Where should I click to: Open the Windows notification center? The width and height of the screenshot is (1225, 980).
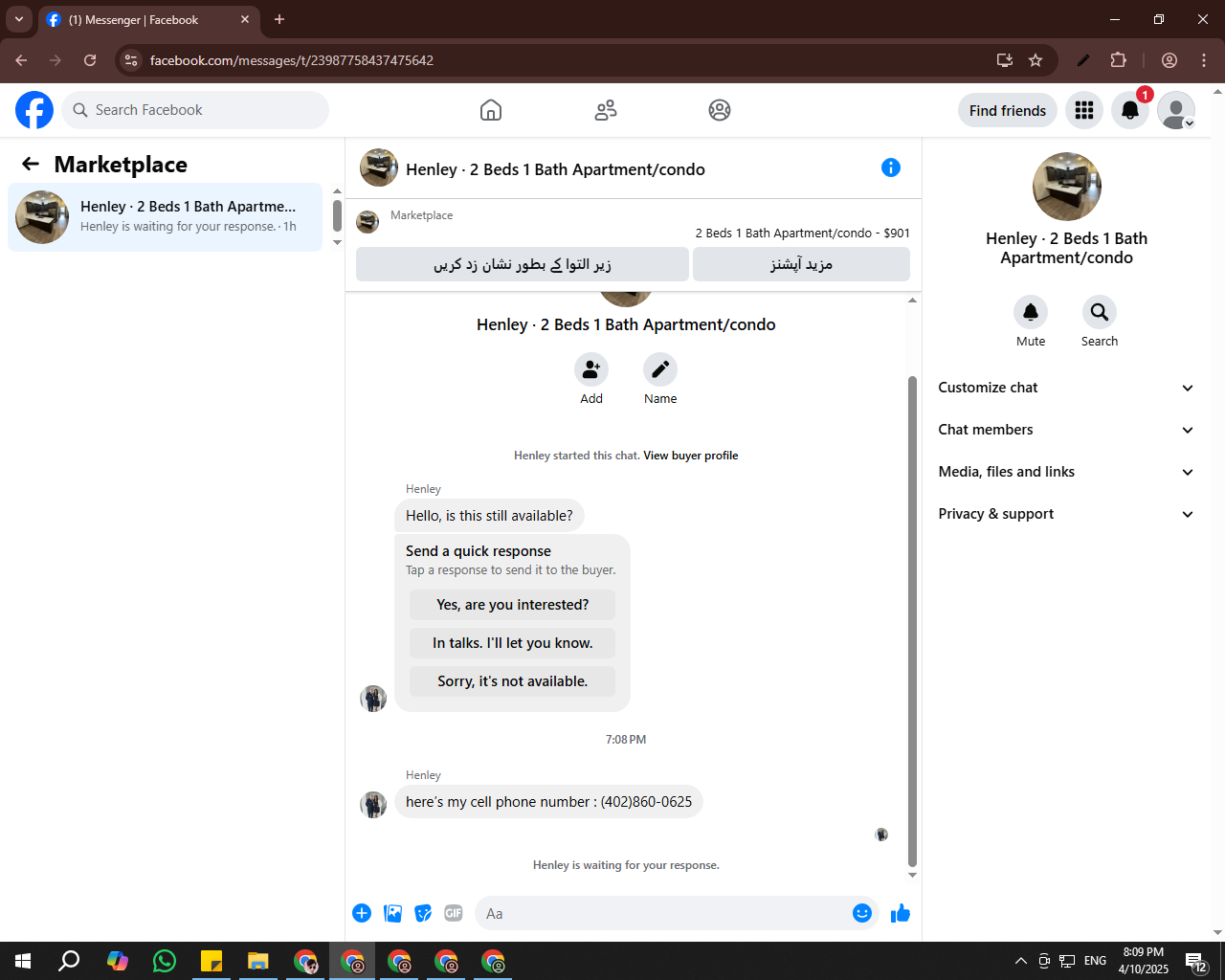(x=1196, y=961)
